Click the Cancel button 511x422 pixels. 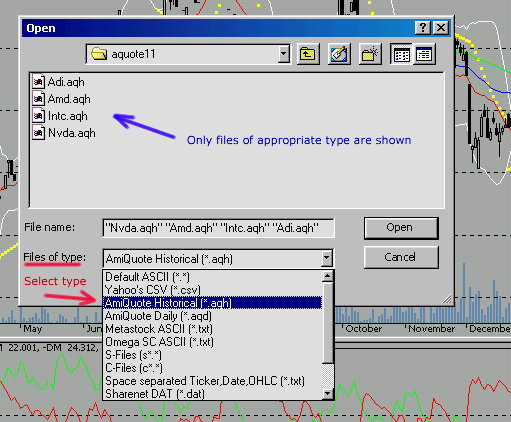tap(401, 257)
